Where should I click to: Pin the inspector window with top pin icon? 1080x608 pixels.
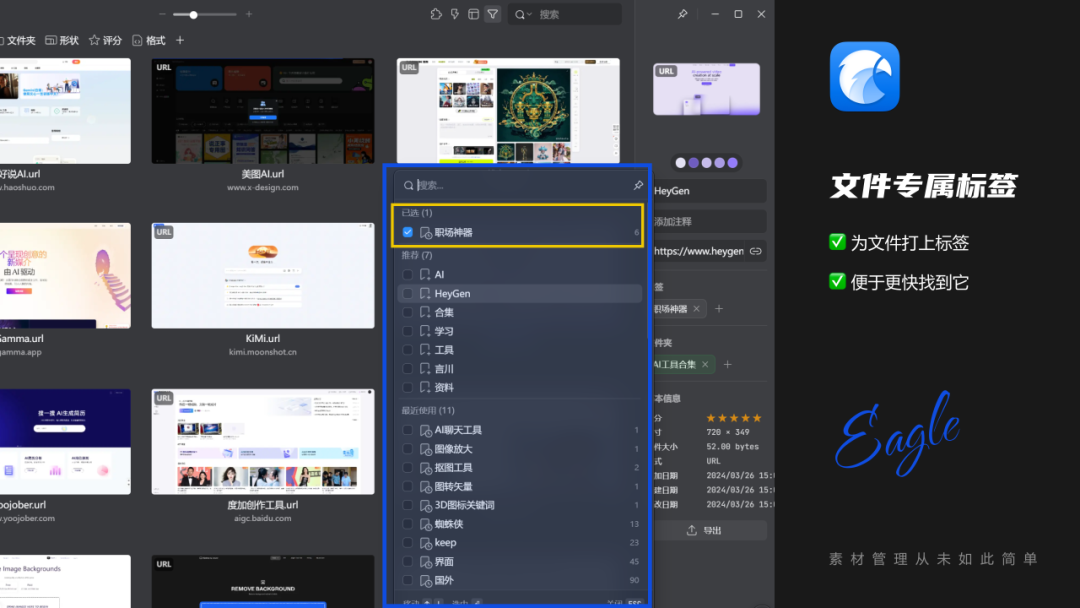coord(682,14)
